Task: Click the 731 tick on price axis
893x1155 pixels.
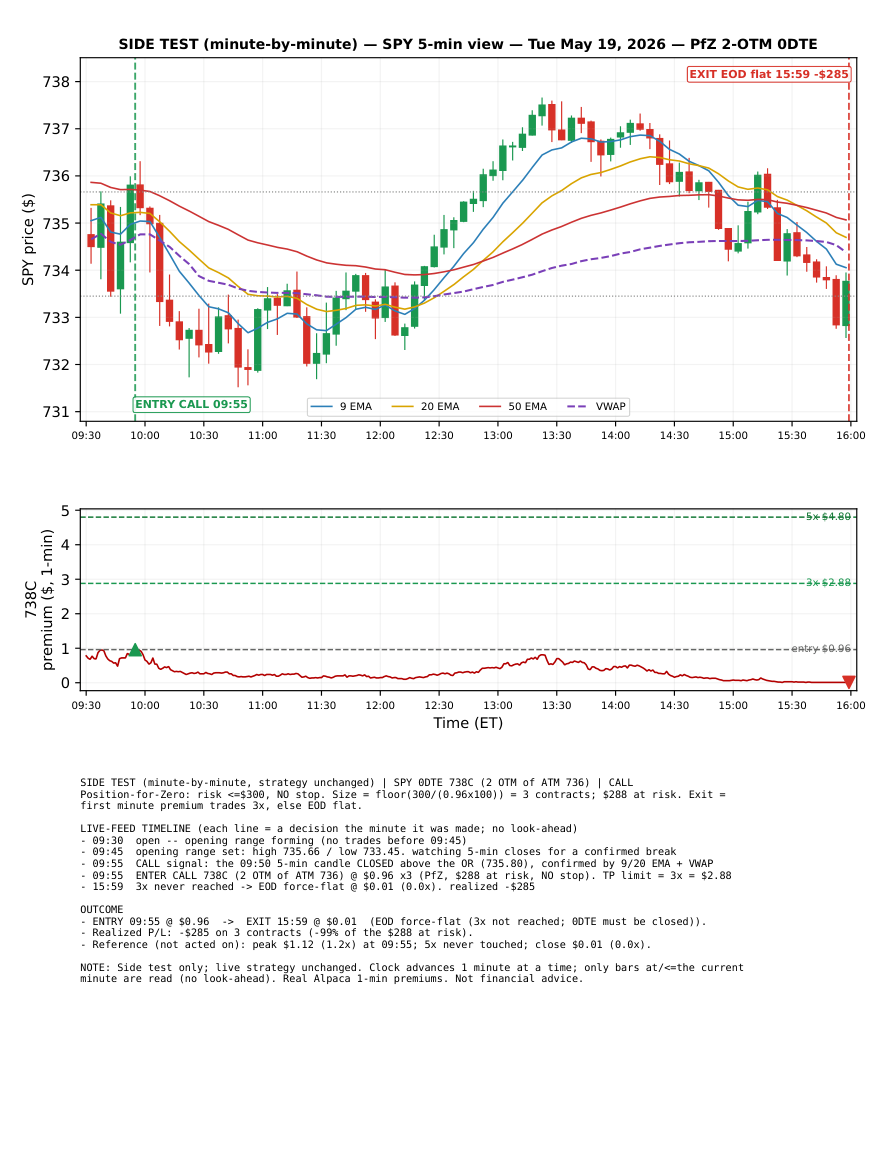Action: click(x=56, y=412)
